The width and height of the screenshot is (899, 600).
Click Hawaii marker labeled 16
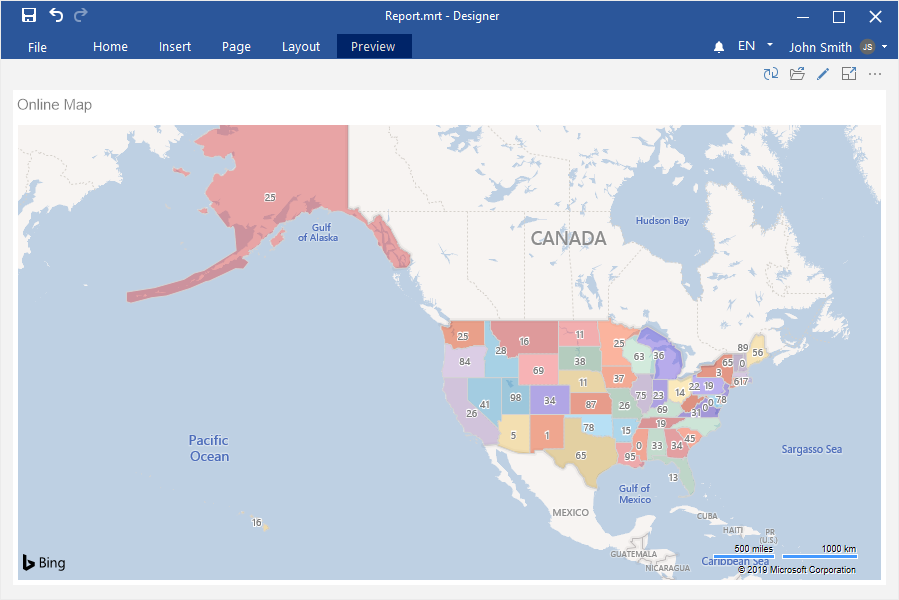point(256,522)
